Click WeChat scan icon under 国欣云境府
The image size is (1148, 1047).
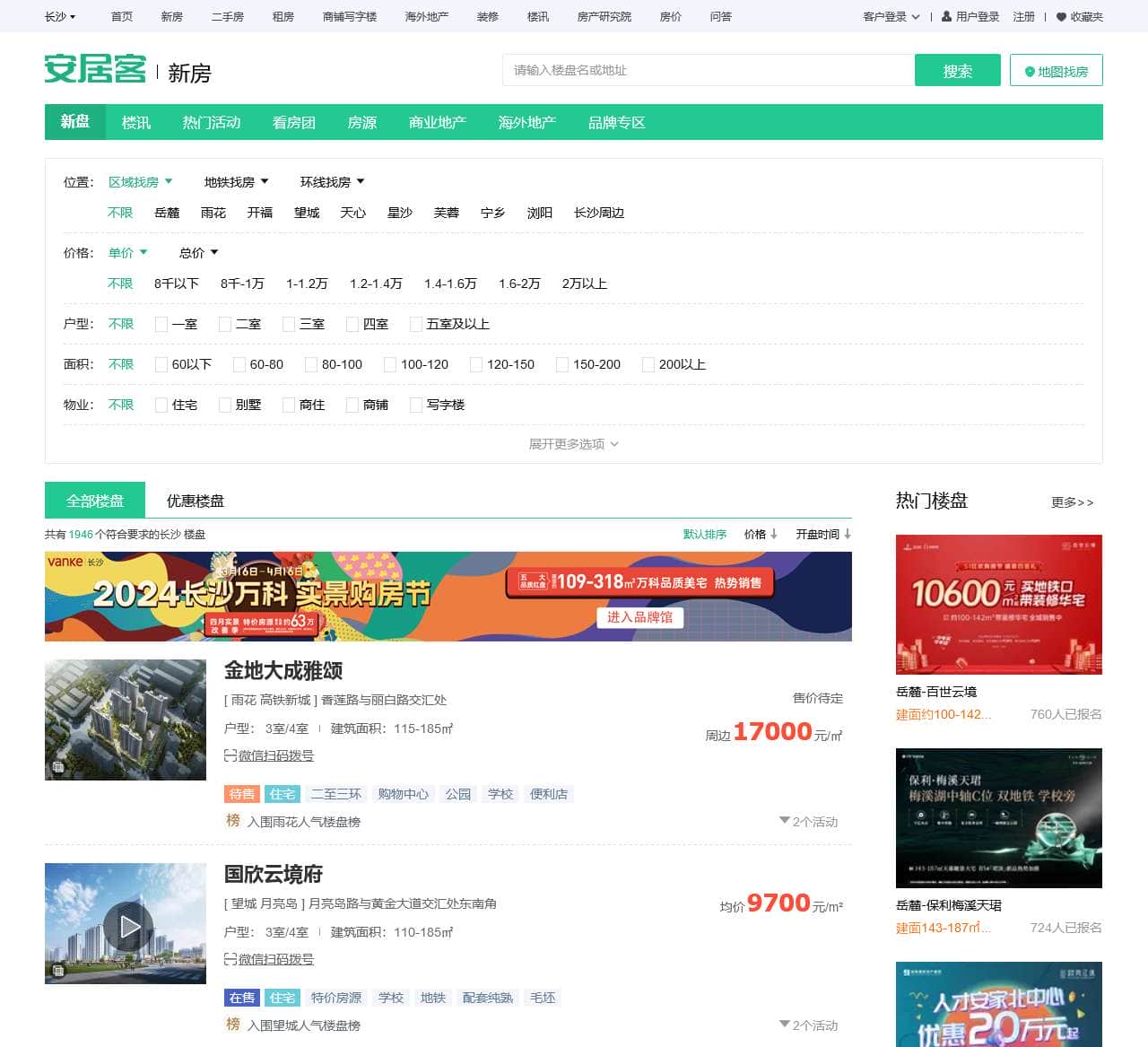[x=230, y=960]
